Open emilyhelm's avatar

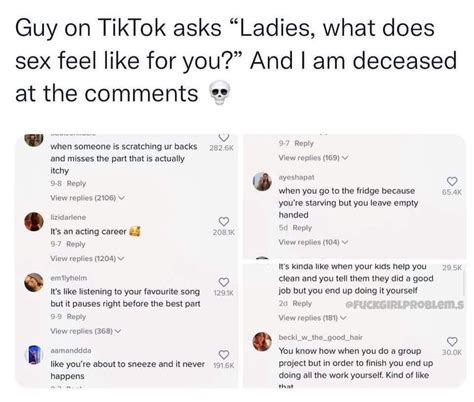pyautogui.click(x=34, y=282)
